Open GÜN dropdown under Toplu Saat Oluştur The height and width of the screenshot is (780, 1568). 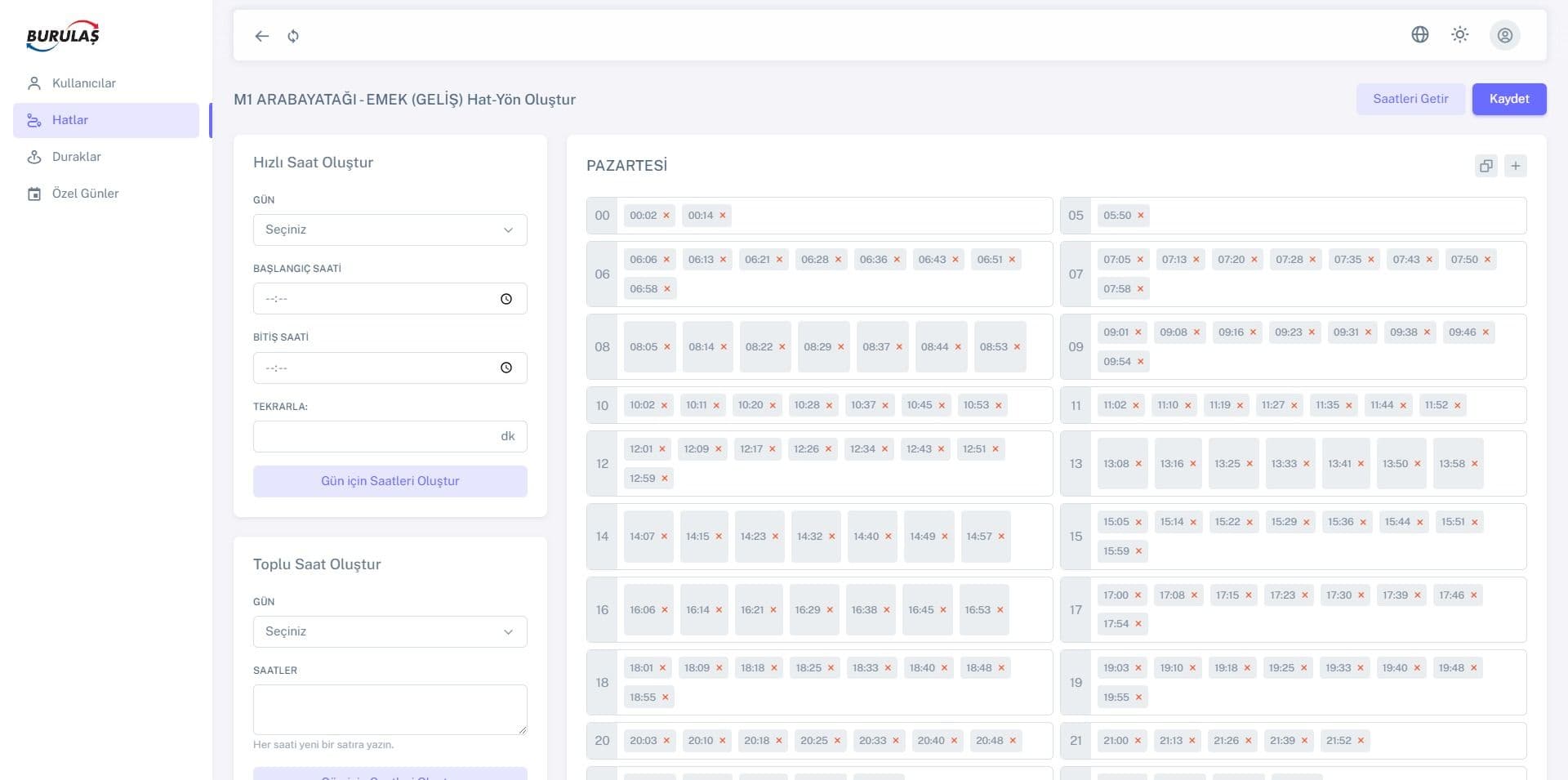pyautogui.click(x=390, y=631)
